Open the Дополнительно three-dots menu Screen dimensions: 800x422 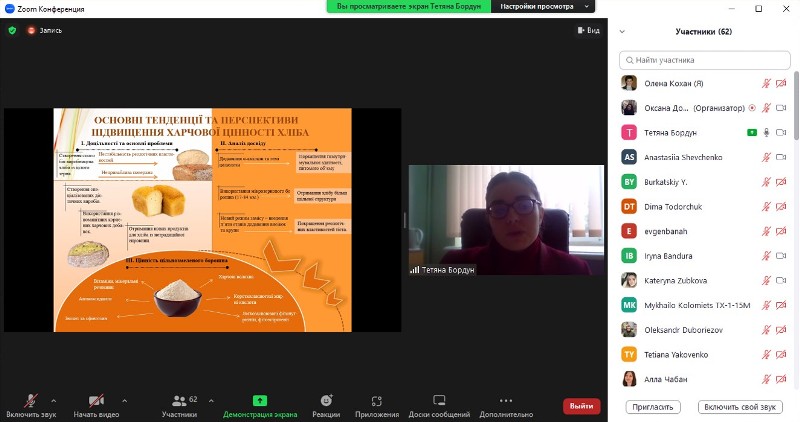tap(506, 406)
